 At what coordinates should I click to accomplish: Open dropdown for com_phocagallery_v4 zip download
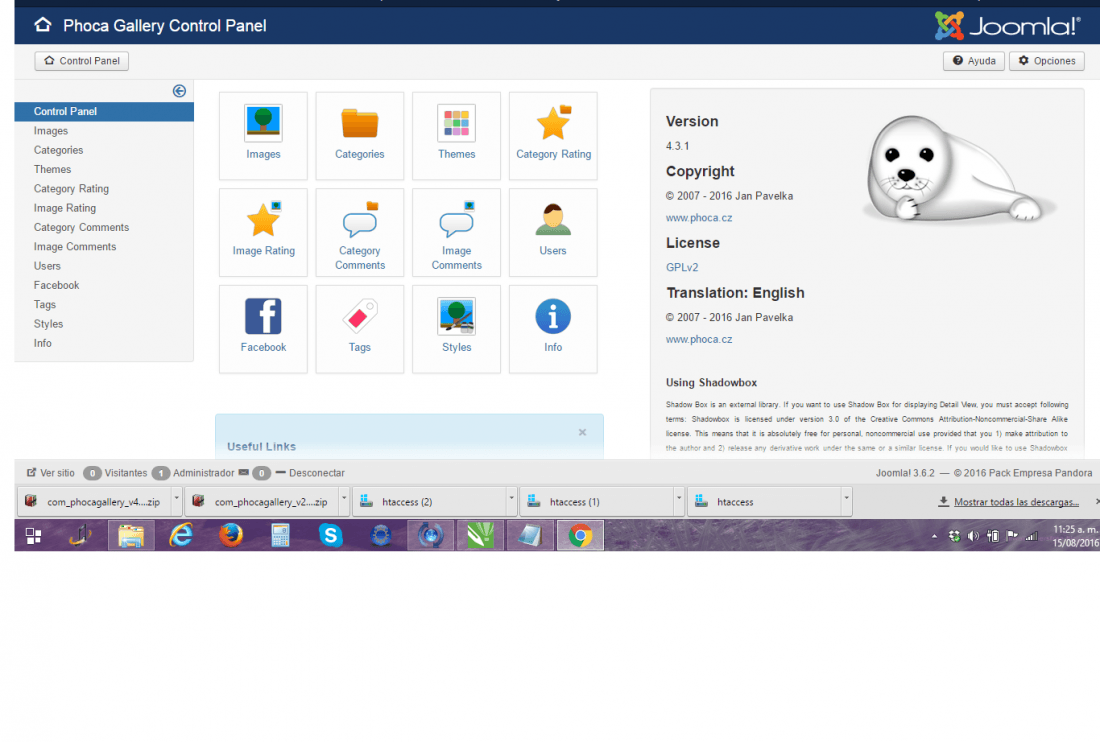177,501
